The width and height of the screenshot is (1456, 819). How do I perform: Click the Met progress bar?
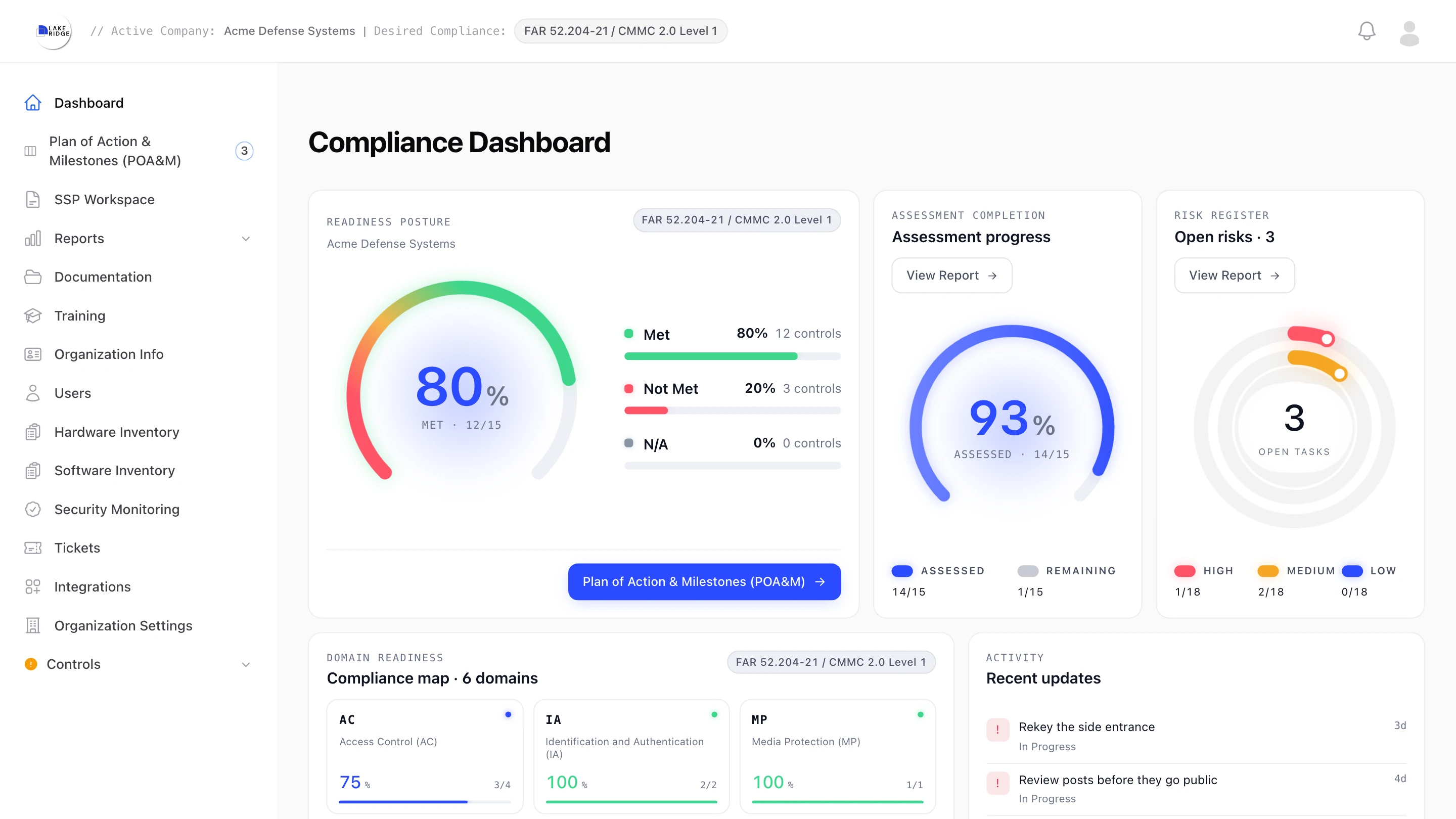733,356
